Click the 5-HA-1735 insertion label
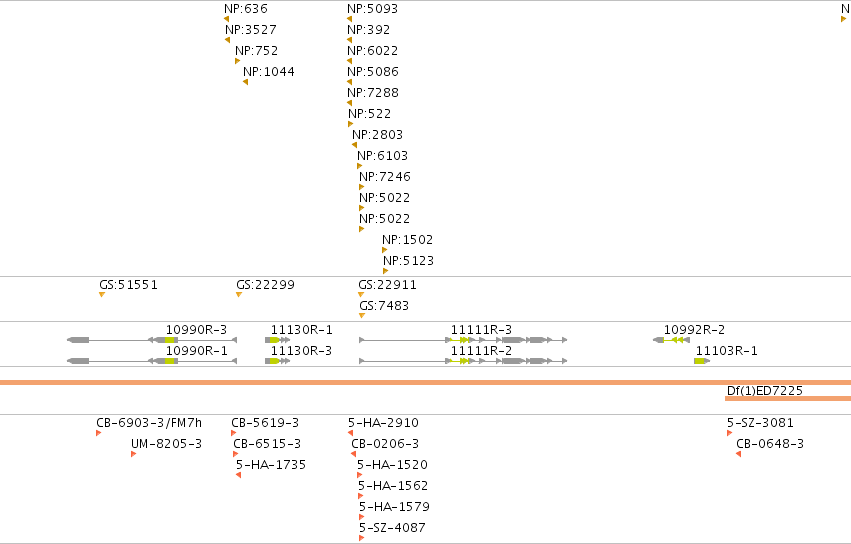This screenshot has width=851, height=544. [x=271, y=465]
